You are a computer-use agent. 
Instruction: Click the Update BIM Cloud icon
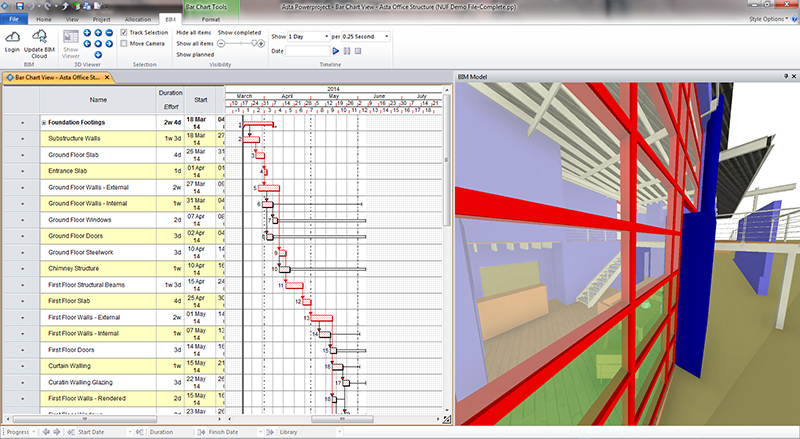[39, 37]
